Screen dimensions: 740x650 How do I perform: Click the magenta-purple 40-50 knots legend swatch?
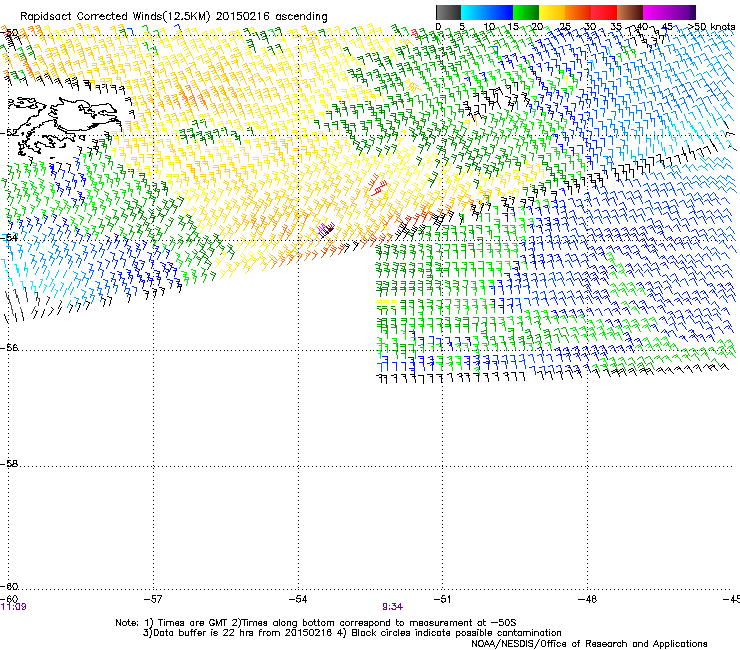pos(669,12)
